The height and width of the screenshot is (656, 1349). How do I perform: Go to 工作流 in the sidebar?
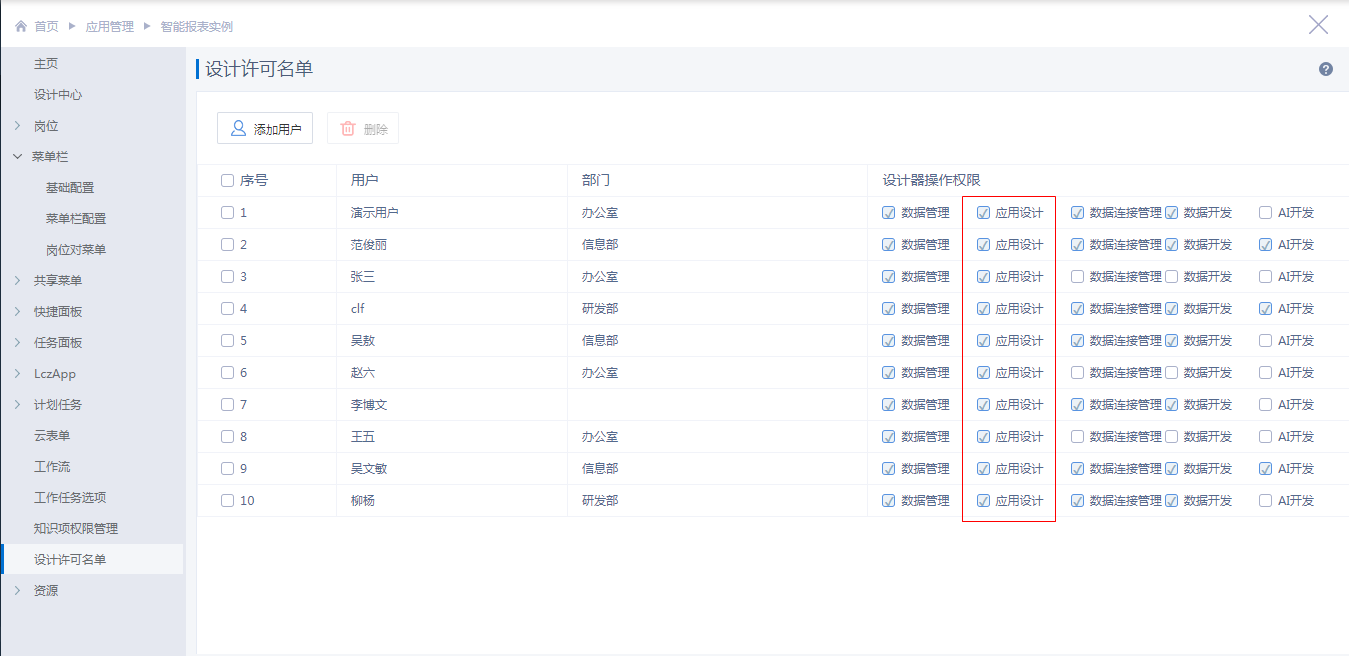[x=52, y=467]
